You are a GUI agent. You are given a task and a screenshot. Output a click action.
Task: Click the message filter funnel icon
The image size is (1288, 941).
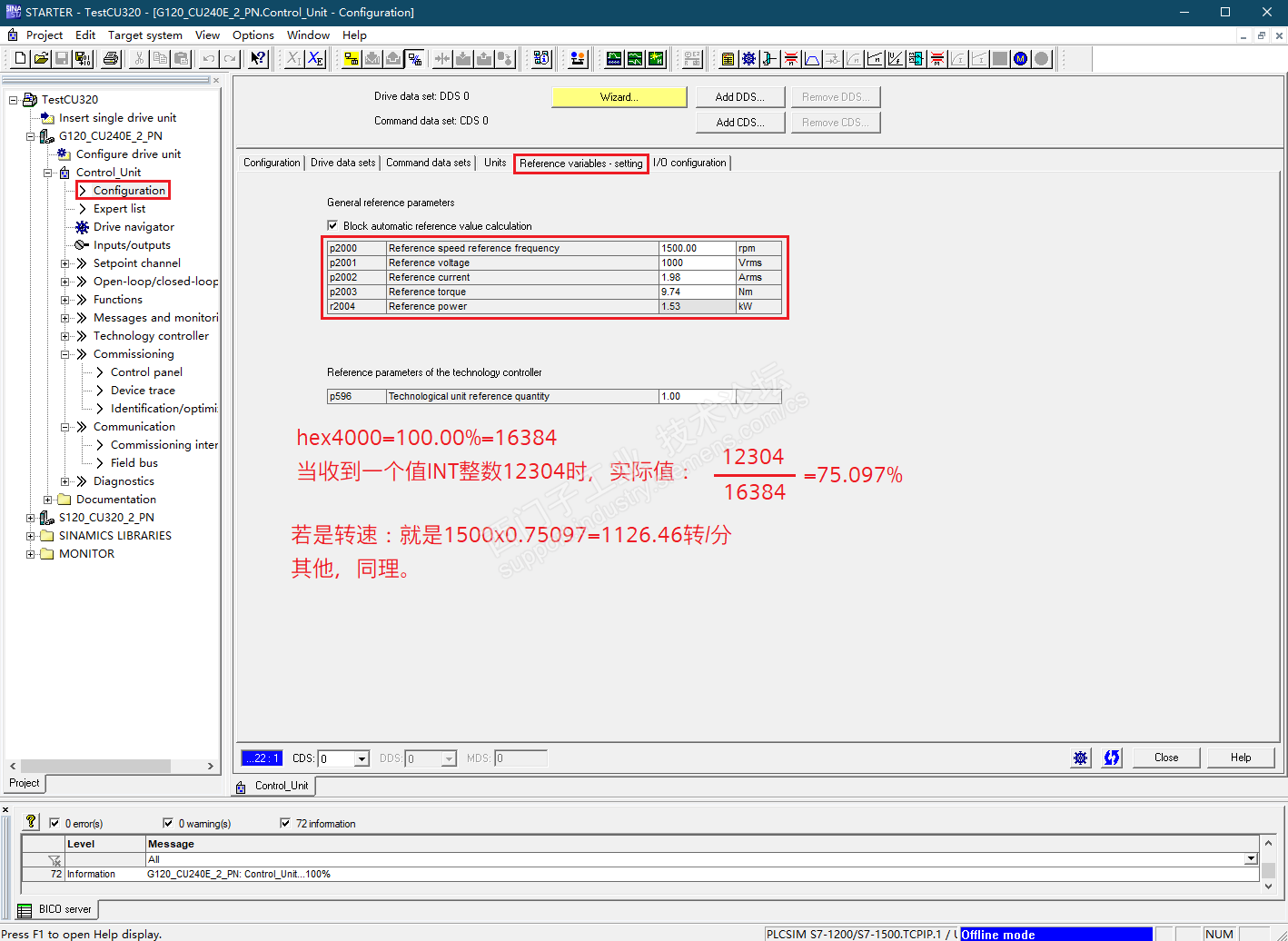[54, 859]
